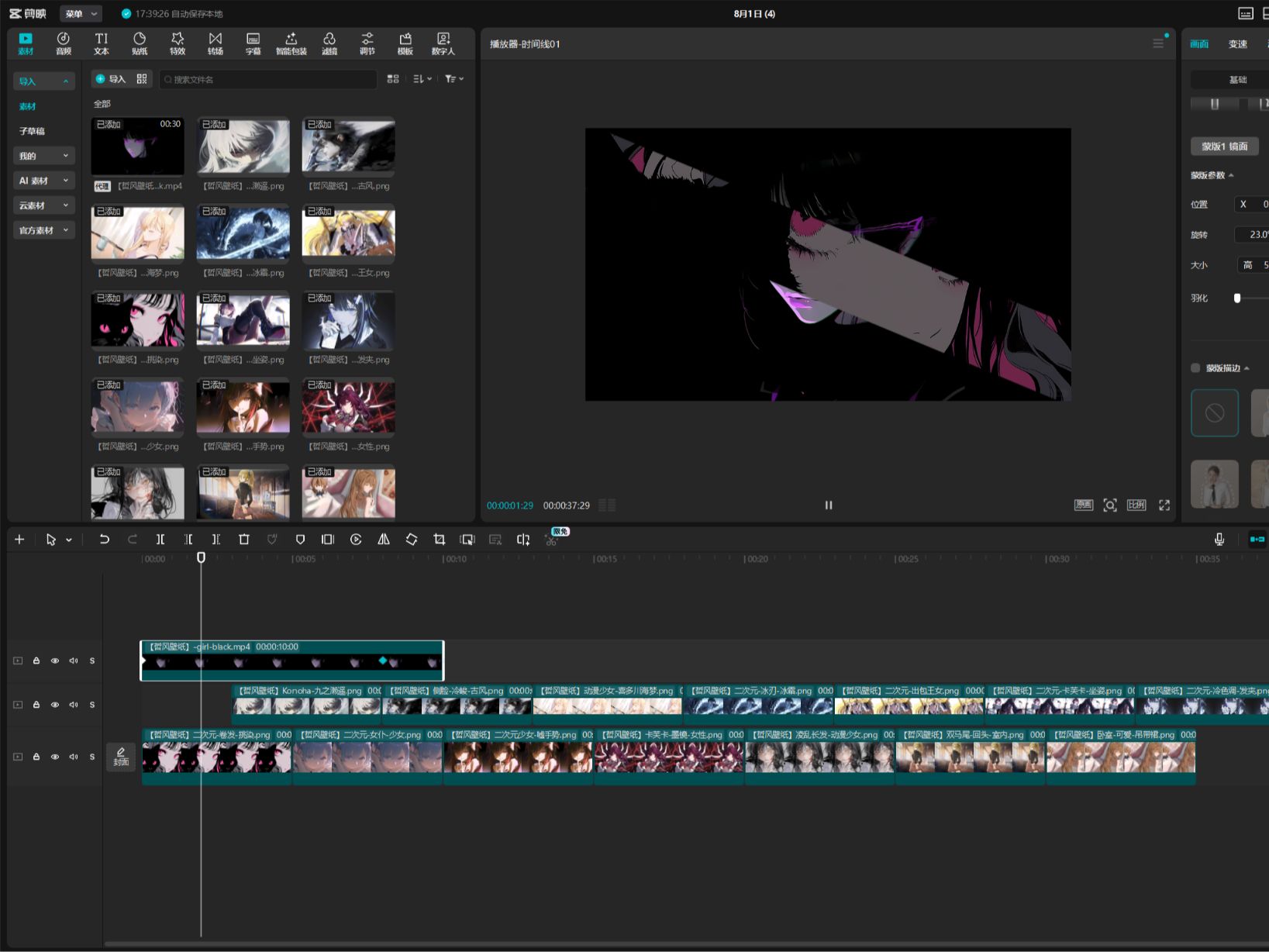The width and height of the screenshot is (1269, 952).
Task: Switch the media library to grid view
Action: click(393, 79)
